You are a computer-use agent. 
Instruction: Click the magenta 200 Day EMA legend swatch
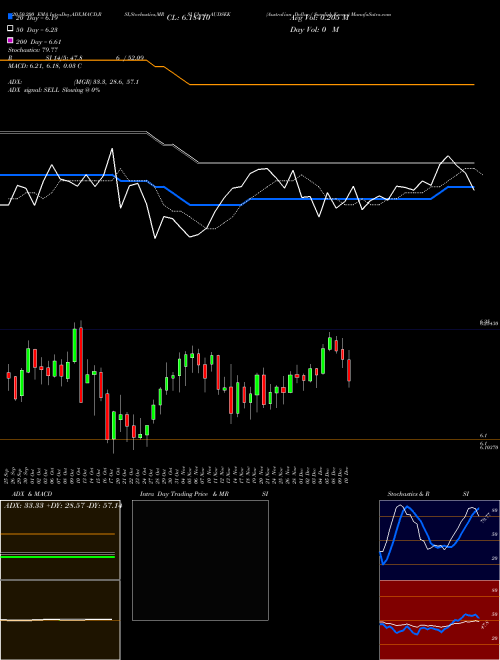point(10,40)
